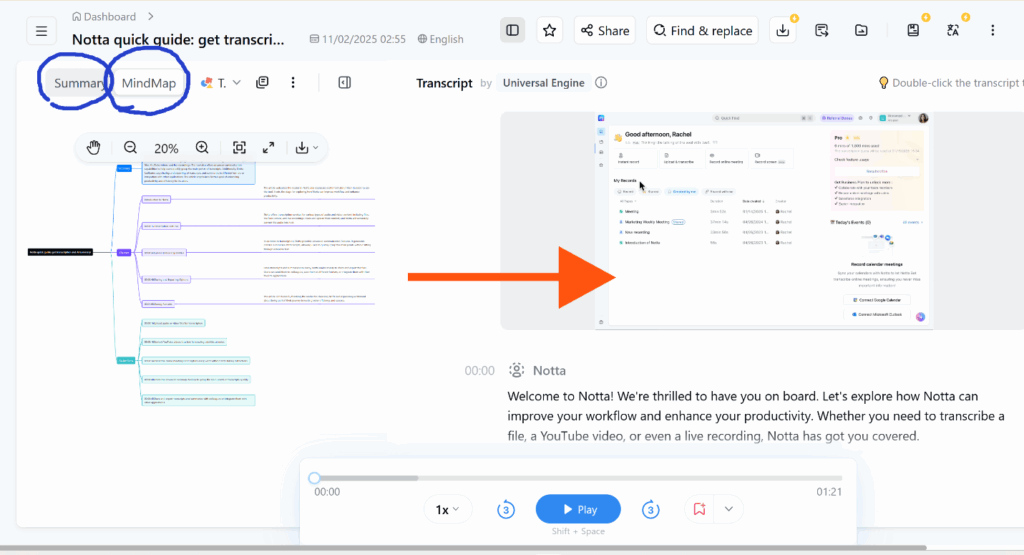
Task: Toggle the split panel layout view
Action: [x=513, y=31]
